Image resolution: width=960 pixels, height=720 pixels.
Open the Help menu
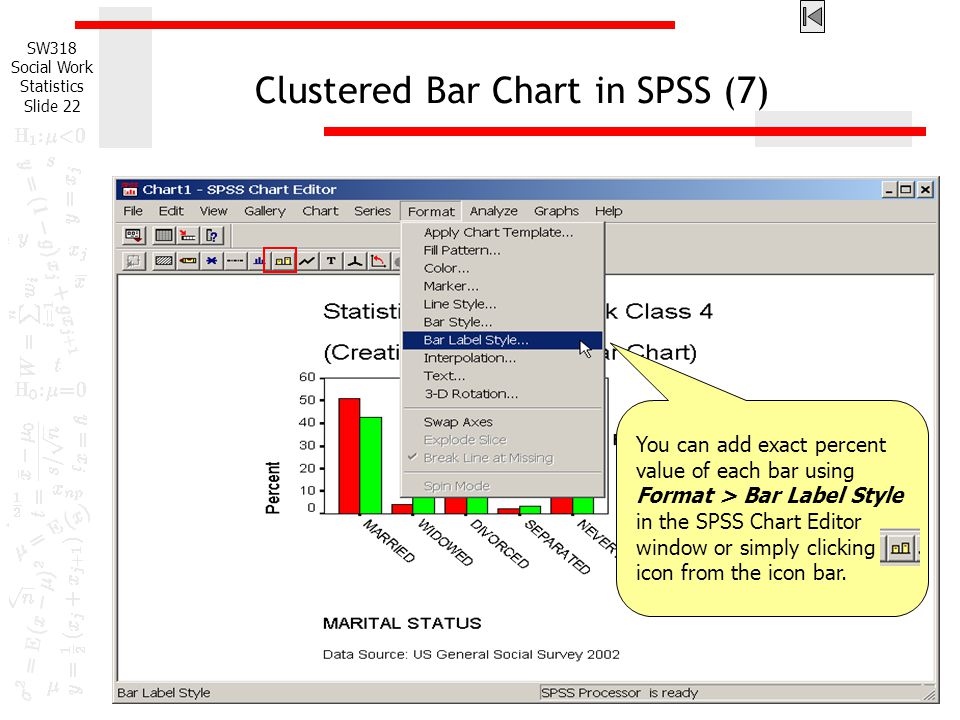(x=609, y=211)
